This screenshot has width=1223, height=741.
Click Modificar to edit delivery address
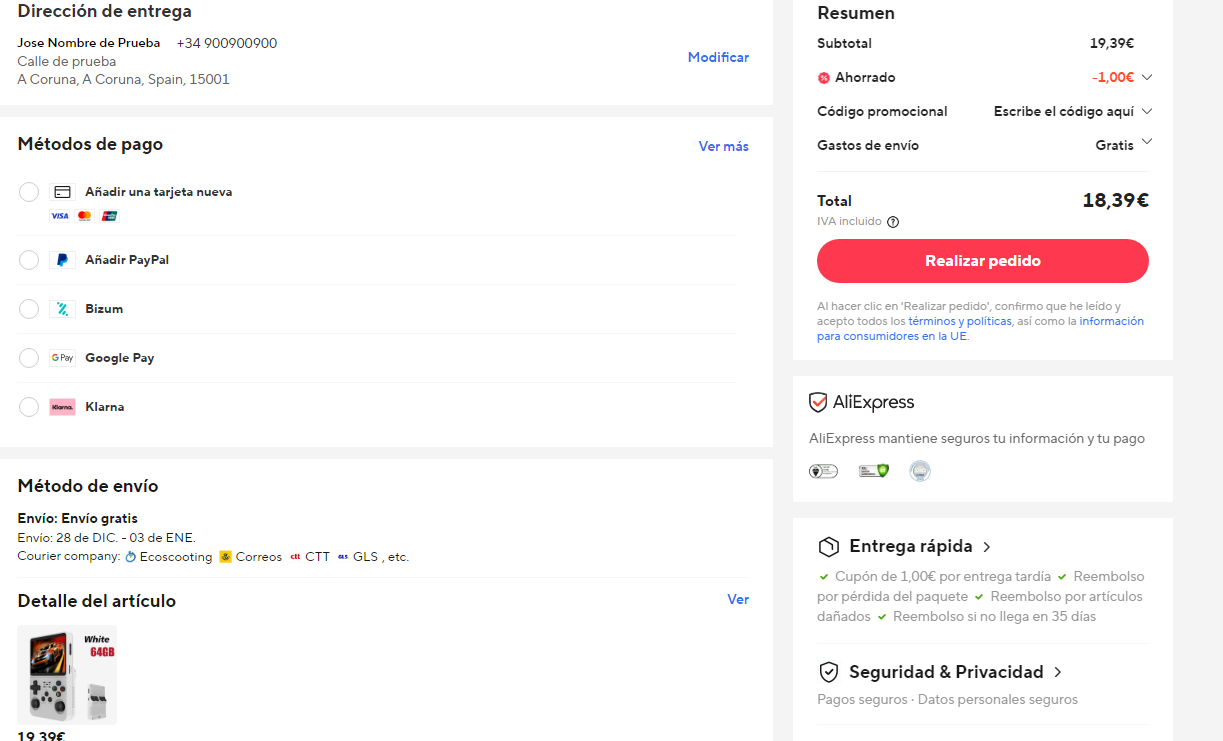pos(718,58)
